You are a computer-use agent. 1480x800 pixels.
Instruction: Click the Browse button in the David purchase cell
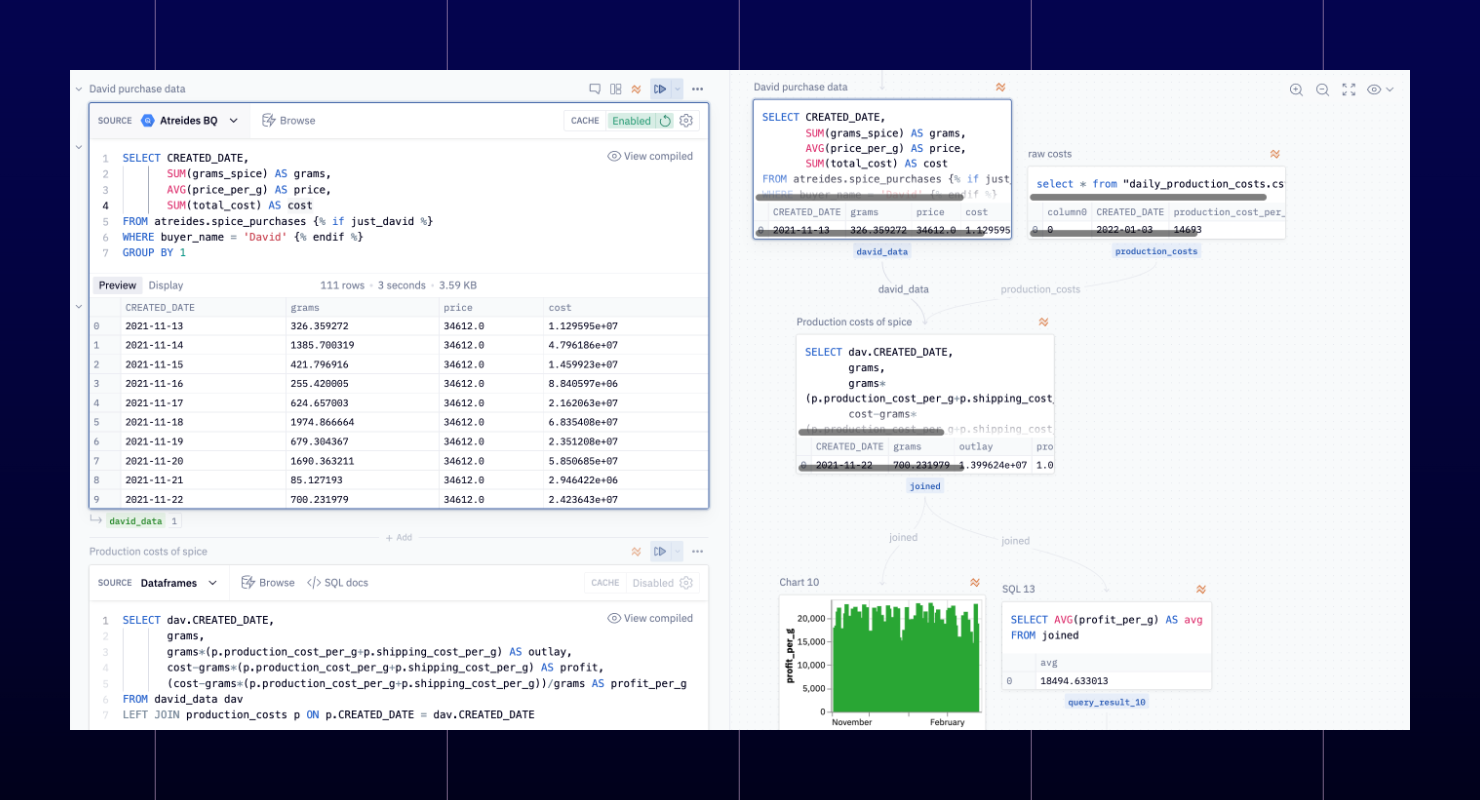pyautogui.click(x=288, y=120)
